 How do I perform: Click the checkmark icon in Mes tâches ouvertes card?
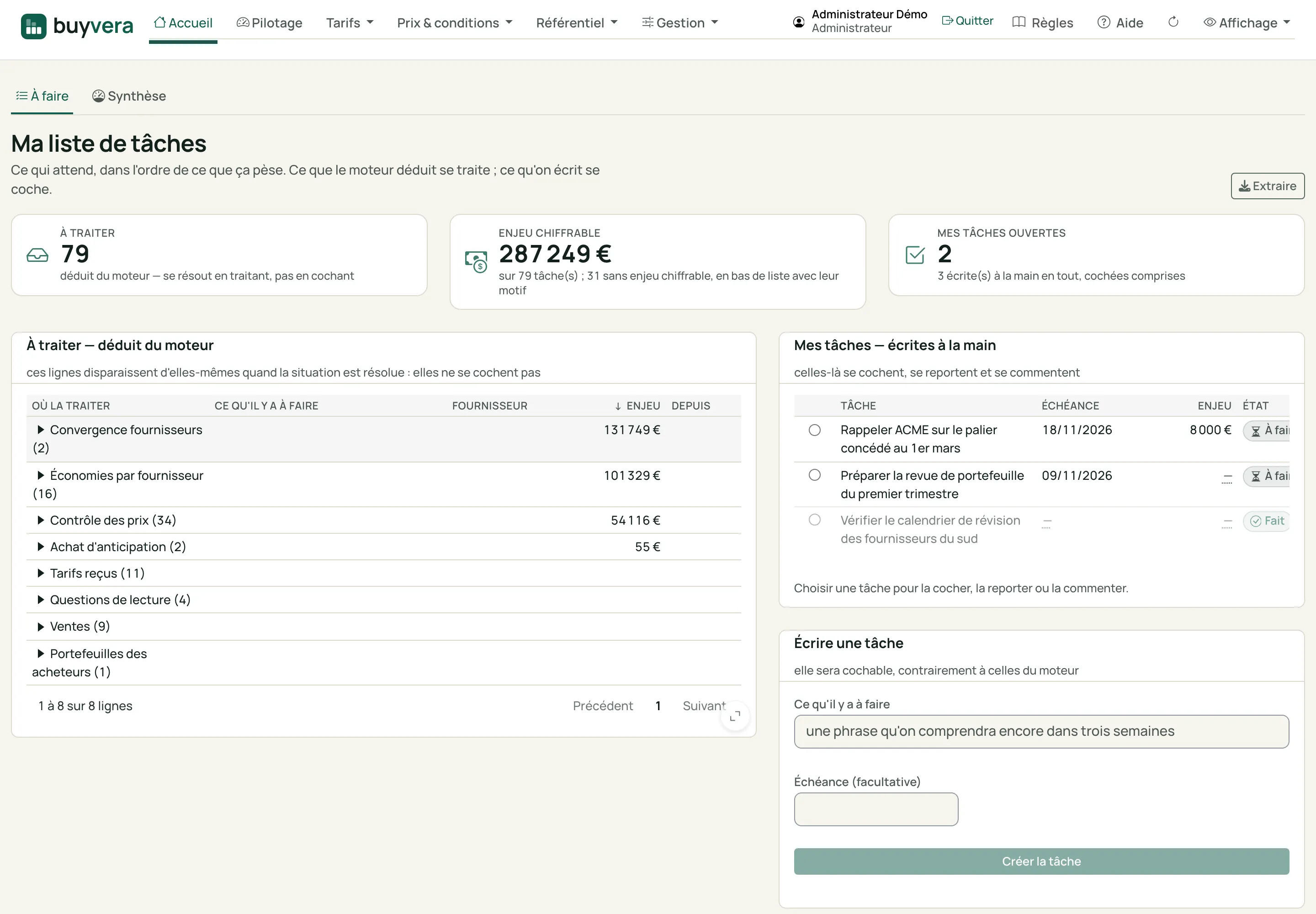pos(915,255)
